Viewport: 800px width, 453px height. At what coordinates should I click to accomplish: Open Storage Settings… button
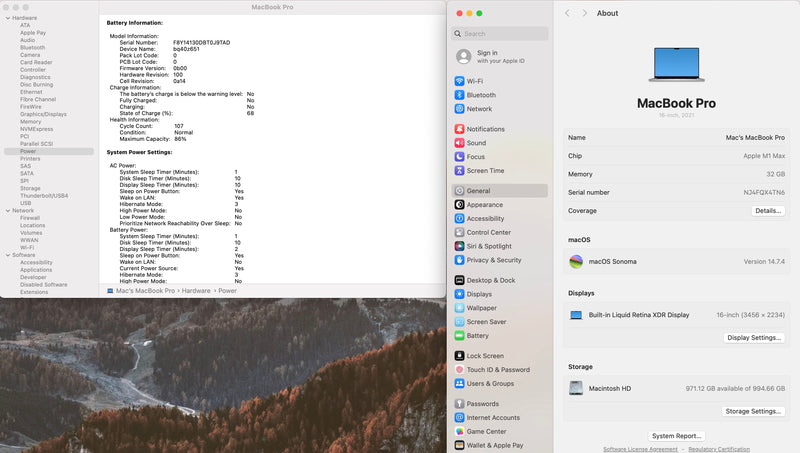(x=753, y=411)
